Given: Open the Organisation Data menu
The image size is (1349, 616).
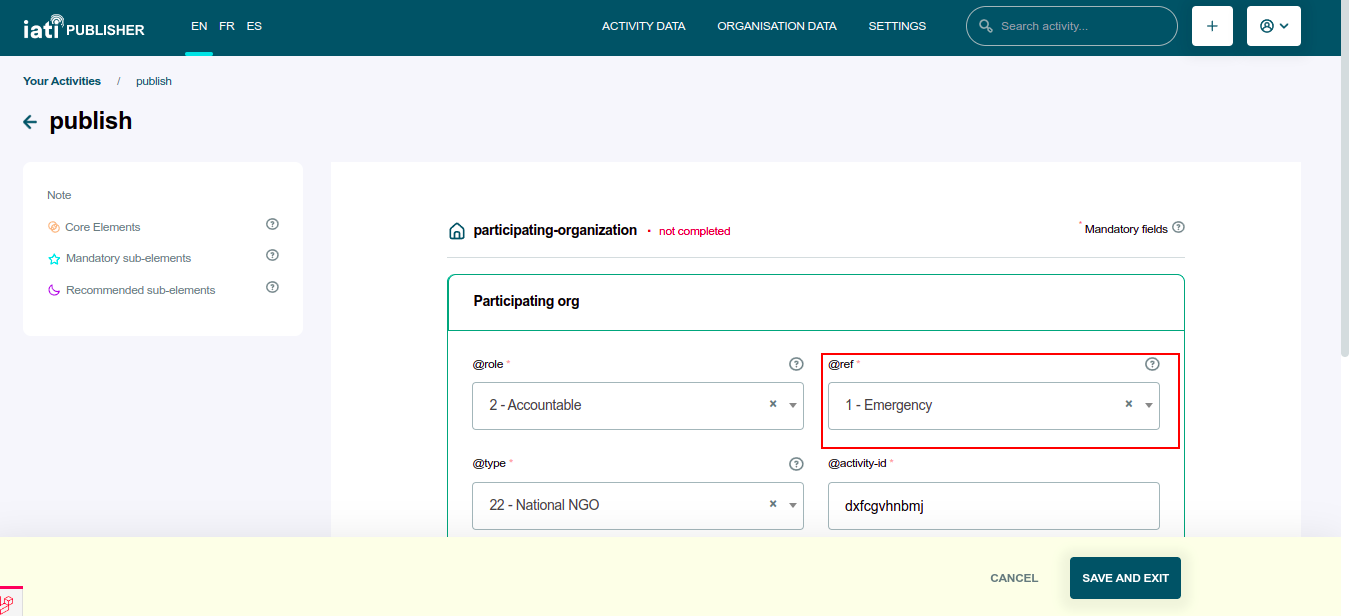Looking at the screenshot, I should tap(777, 26).
